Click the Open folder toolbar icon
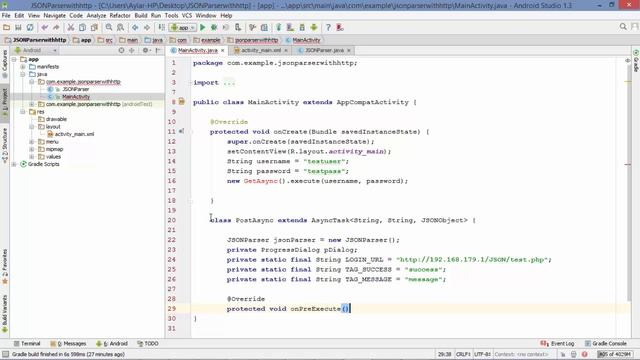The height and width of the screenshot is (360, 640). coord(7,27)
